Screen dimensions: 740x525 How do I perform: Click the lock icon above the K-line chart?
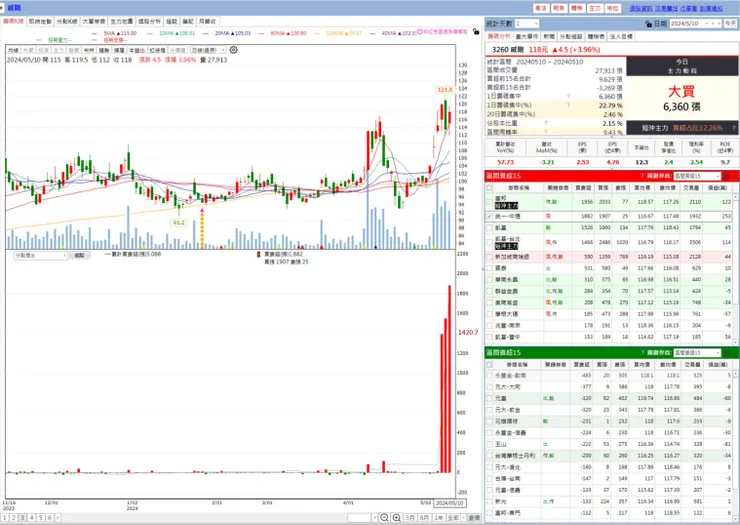[x=476, y=32]
